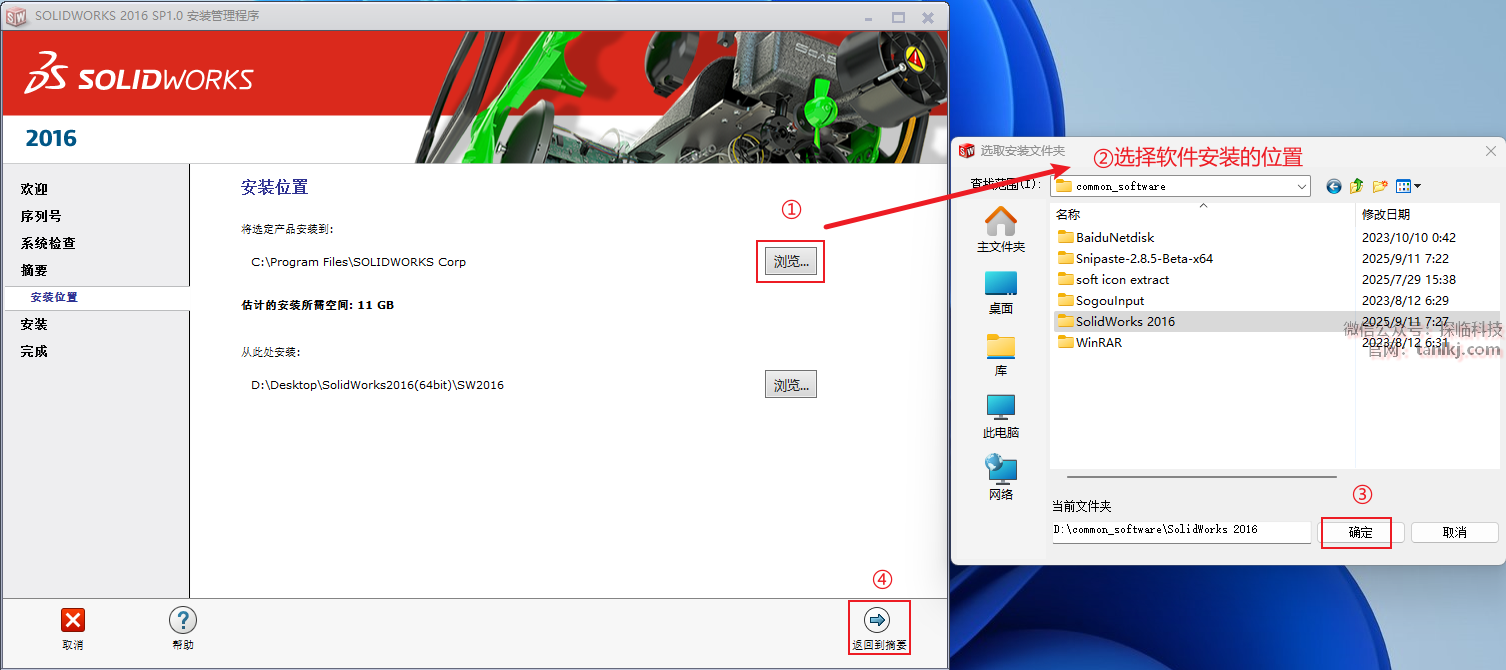
Task: Select the soft icon extract folder
Action: coord(1113,280)
